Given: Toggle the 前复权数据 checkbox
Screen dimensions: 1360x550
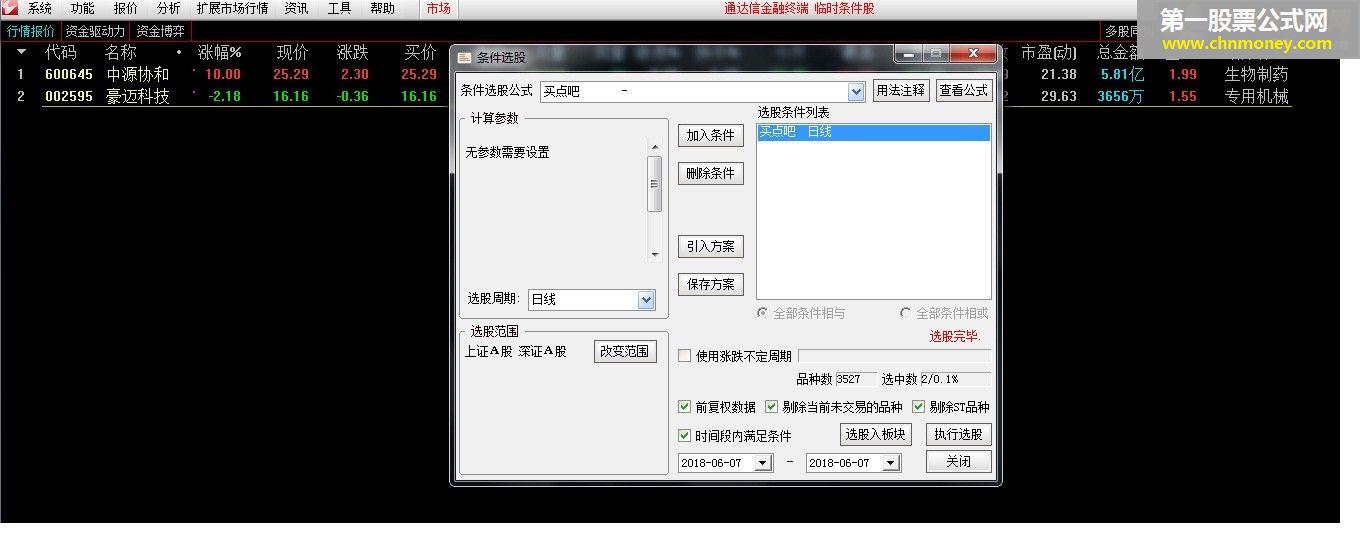Looking at the screenshot, I should tap(685, 407).
